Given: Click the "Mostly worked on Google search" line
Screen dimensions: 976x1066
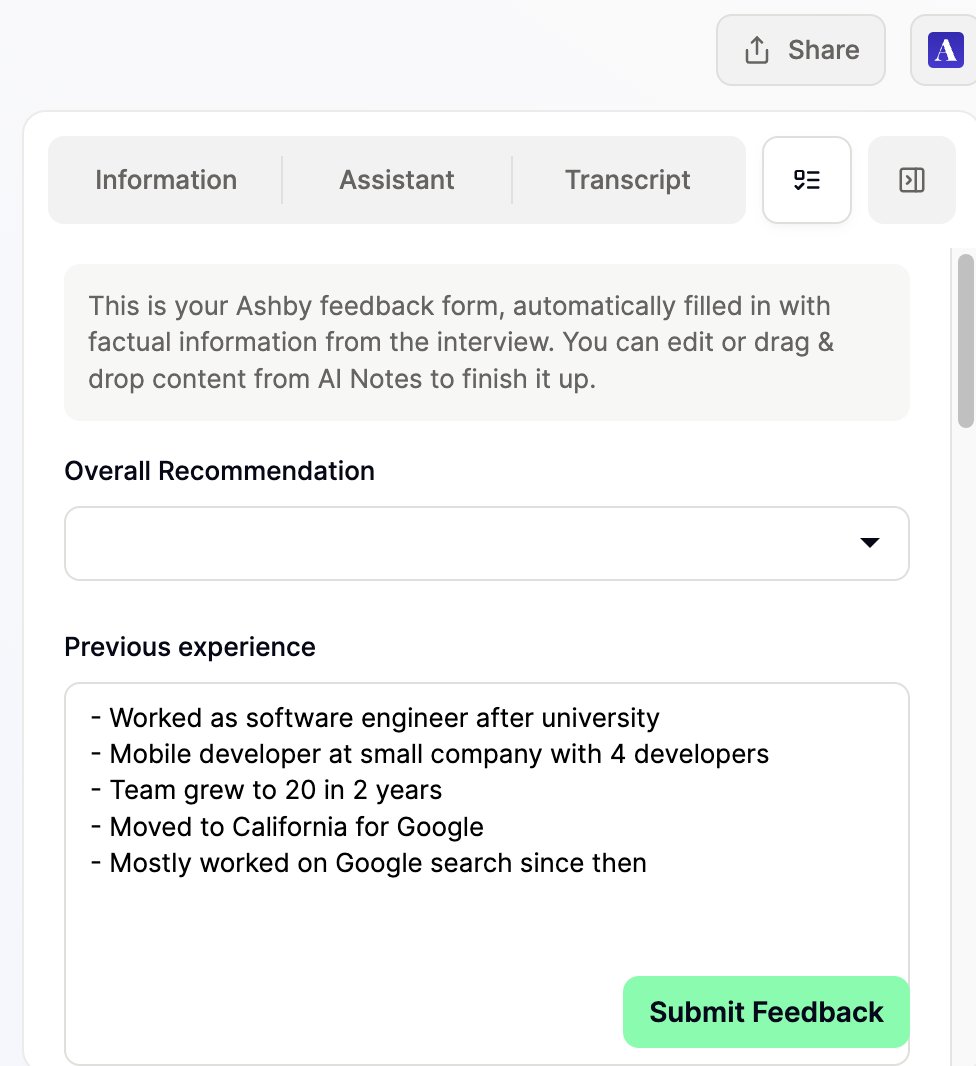Looking at the screenshot, I should click(x=378, y=863).
